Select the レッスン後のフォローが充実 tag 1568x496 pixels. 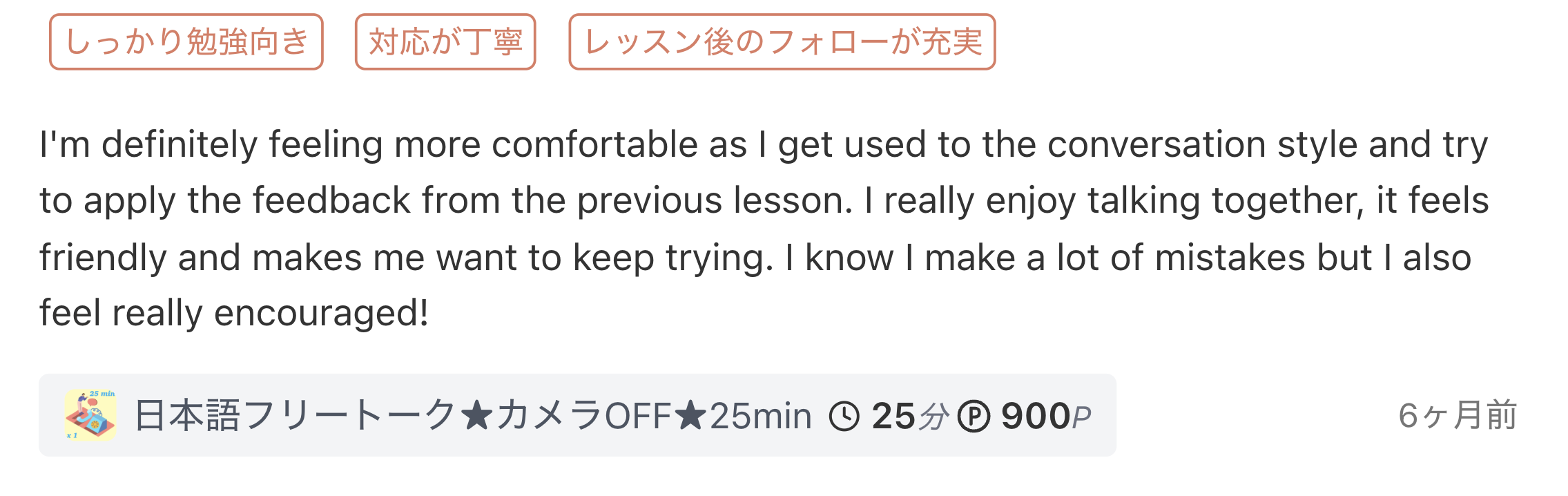point(782,42)
